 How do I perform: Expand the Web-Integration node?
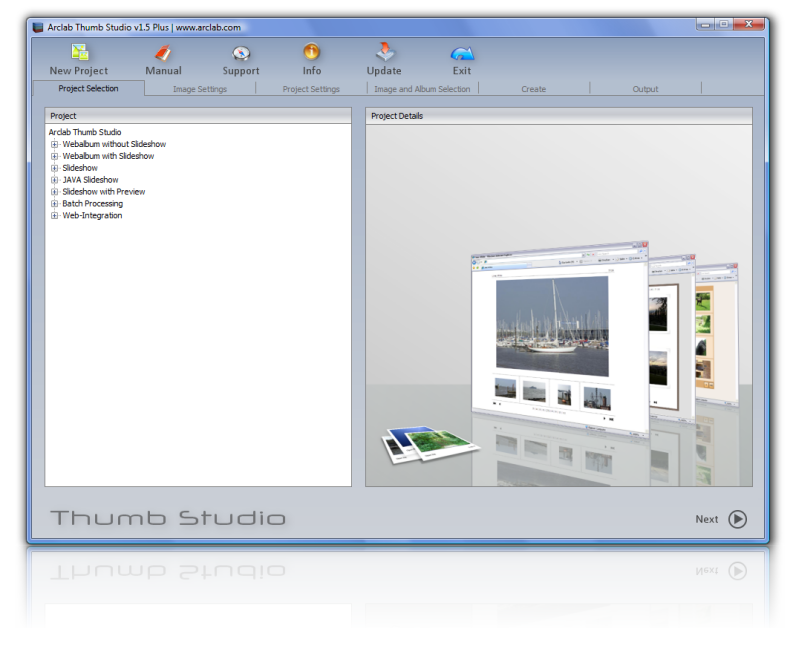pyautogui.click(x=54, y=215)
